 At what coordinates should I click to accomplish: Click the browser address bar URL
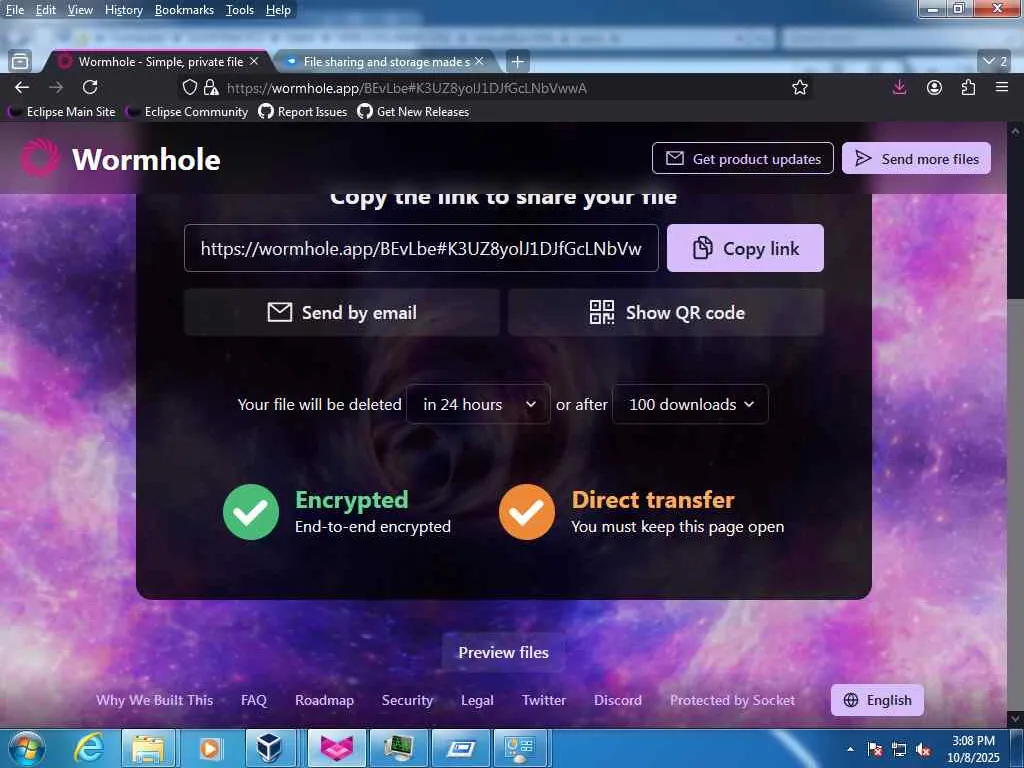click(406, 88)
